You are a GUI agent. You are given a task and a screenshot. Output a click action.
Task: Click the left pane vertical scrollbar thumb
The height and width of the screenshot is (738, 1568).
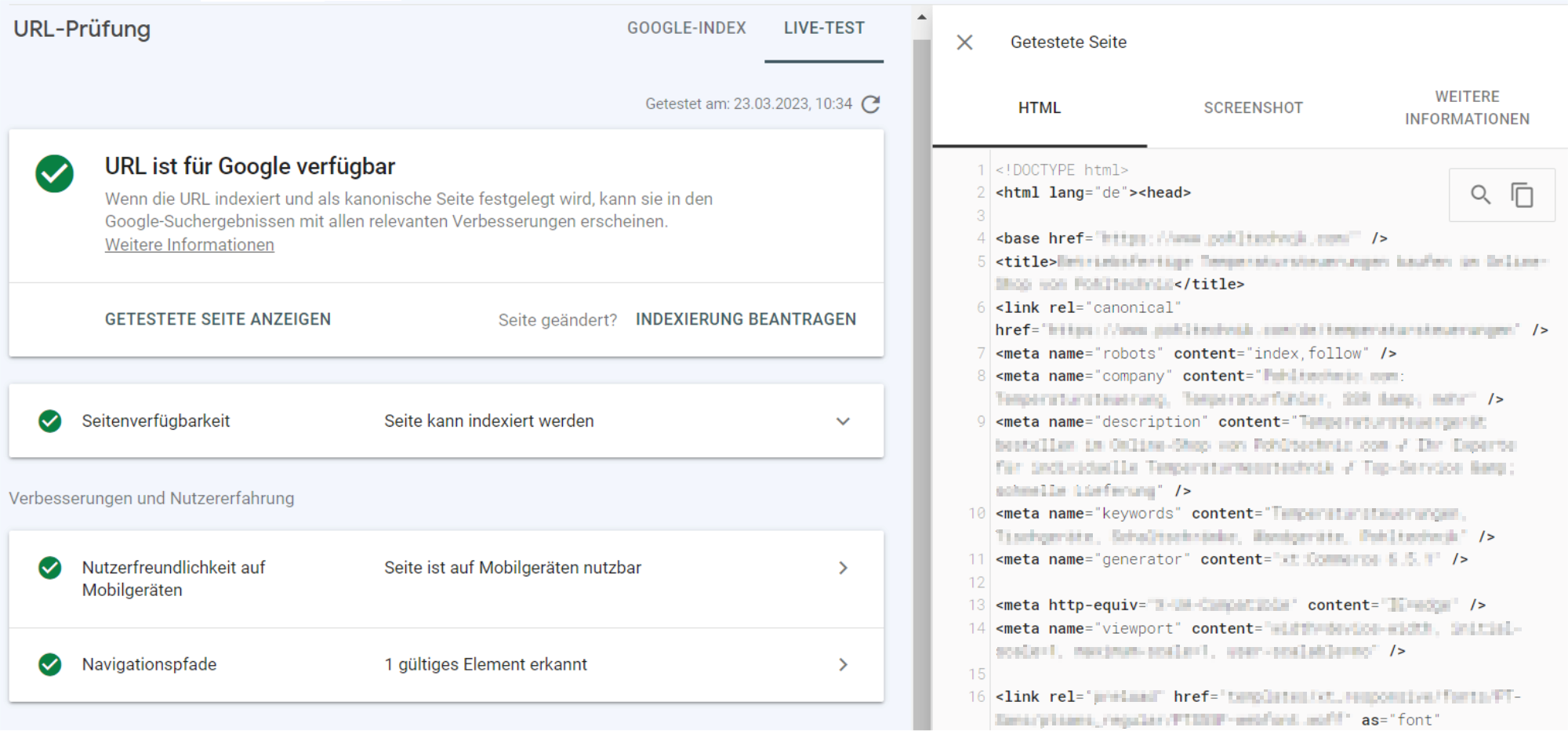(922, 384)
